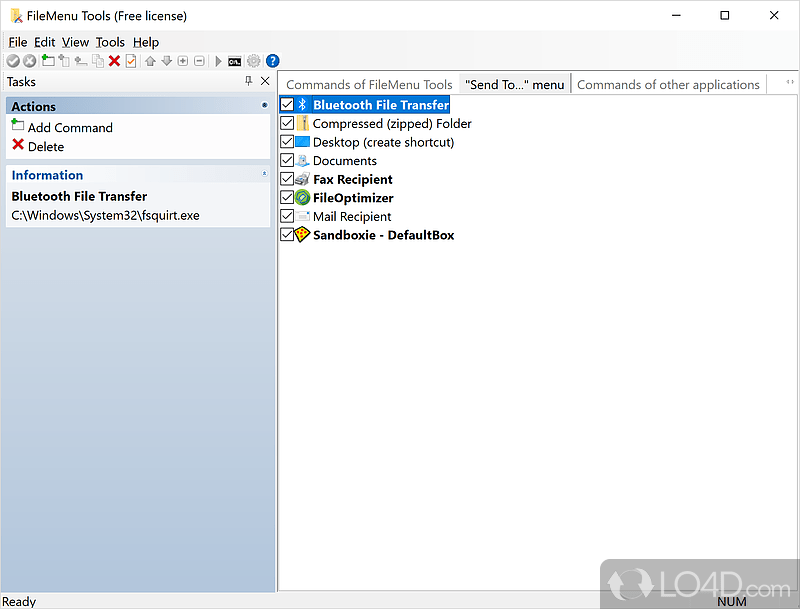The image size is (800, 609).
Task: Move the selected command up with arrow icon
Action: coord(150,61)
